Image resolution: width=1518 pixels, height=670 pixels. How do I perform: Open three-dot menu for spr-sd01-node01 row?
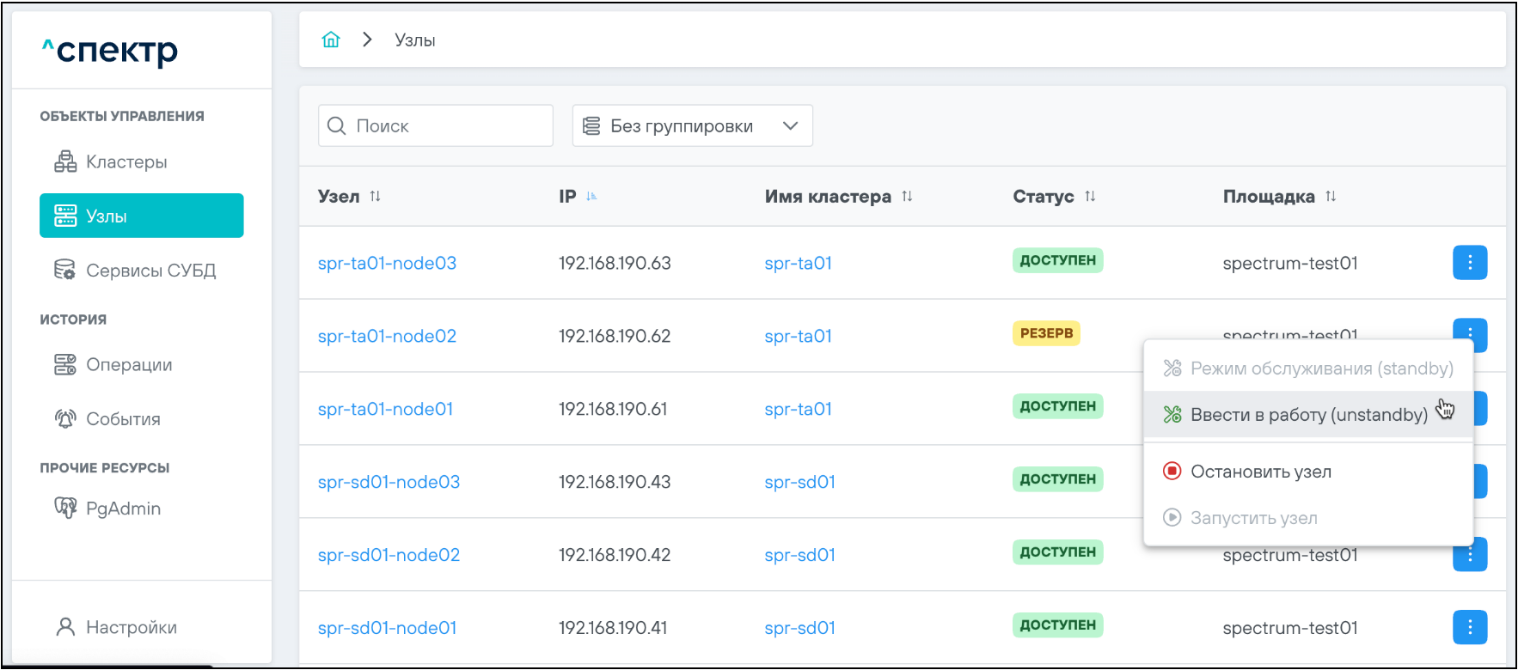[1469, 627]
